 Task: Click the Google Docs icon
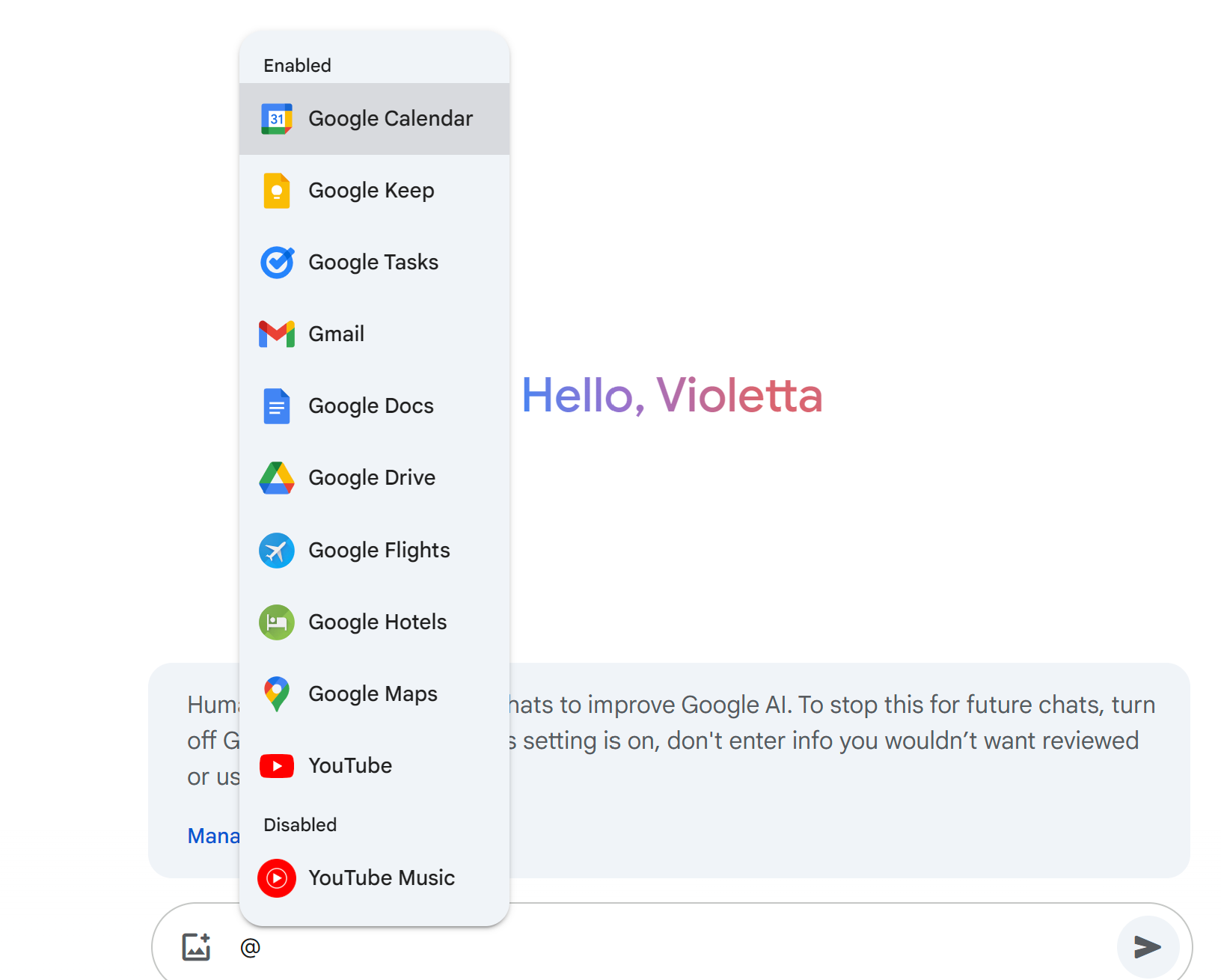277,406
